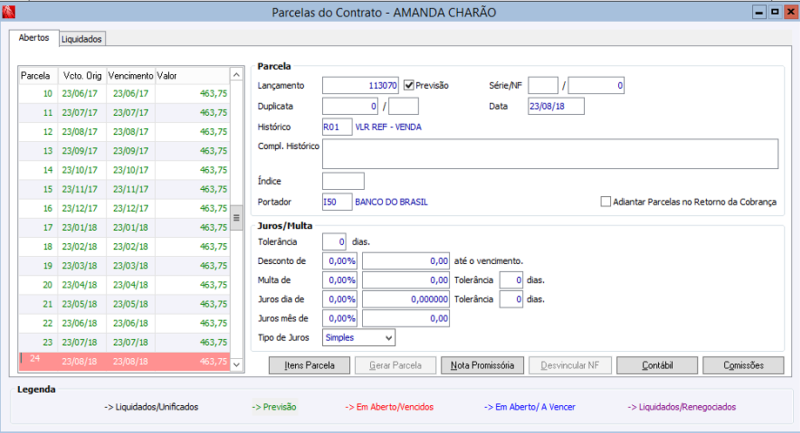Viewport: 800px width, 433px height.
Task: Click the Portador code field I50
Action: [x=337, y=201]
